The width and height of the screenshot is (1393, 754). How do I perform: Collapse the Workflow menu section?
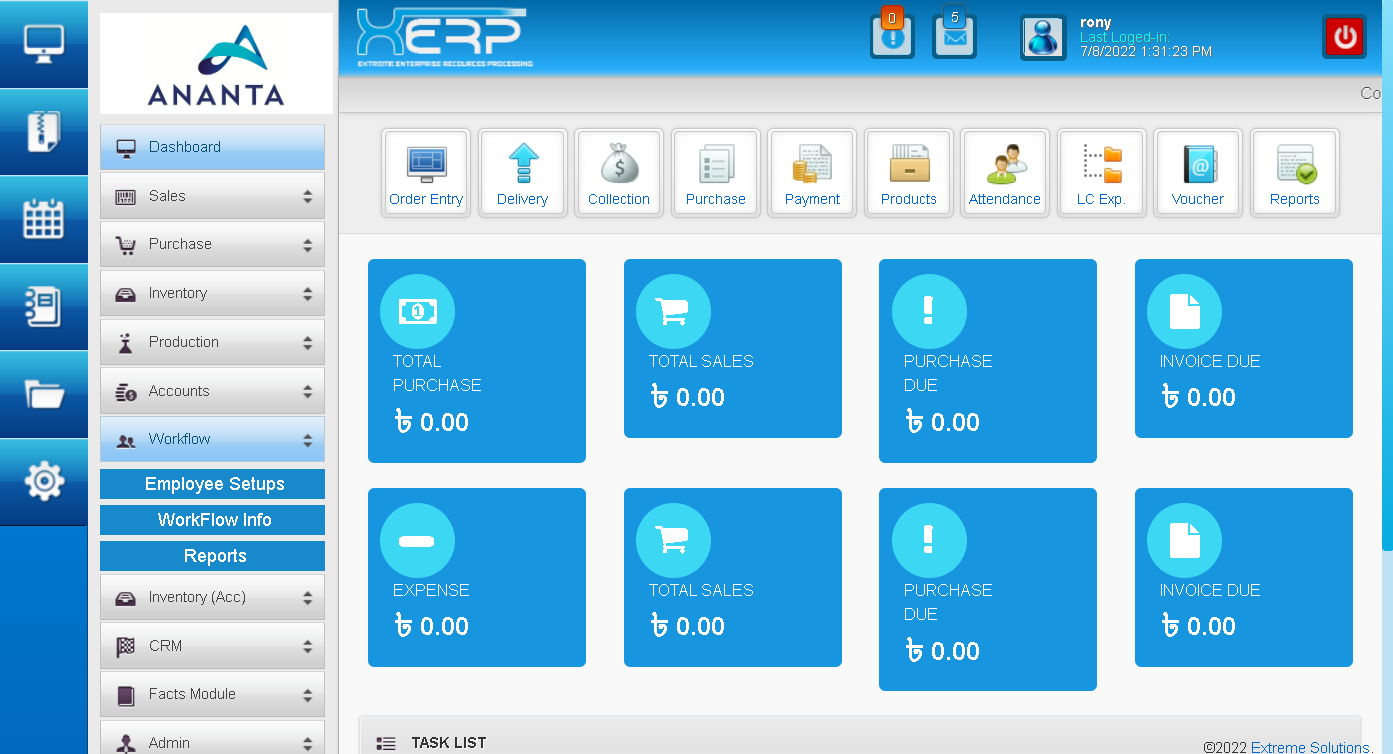tap(212, 439)
